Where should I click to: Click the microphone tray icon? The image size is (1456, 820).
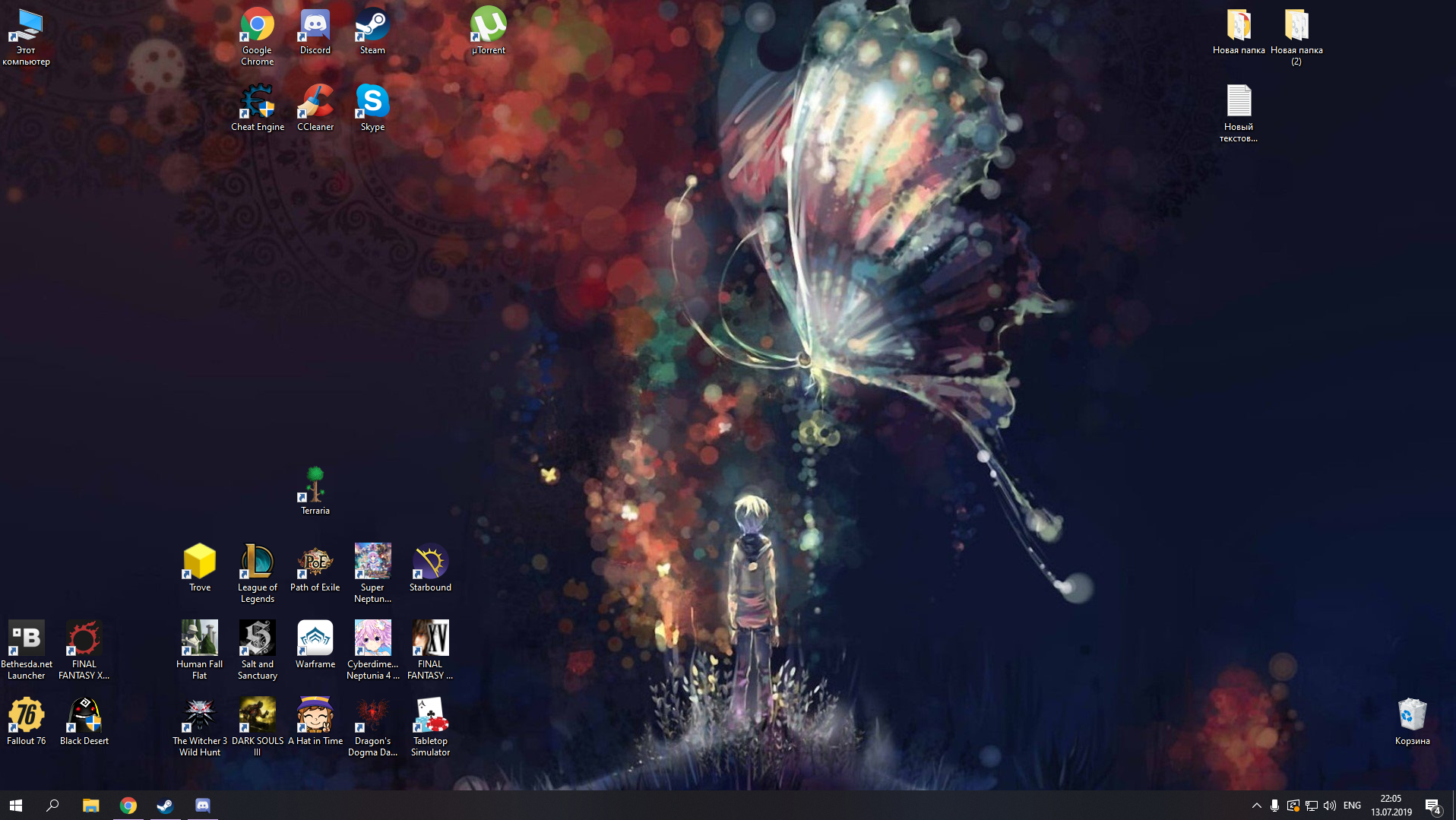(1274, 806)
